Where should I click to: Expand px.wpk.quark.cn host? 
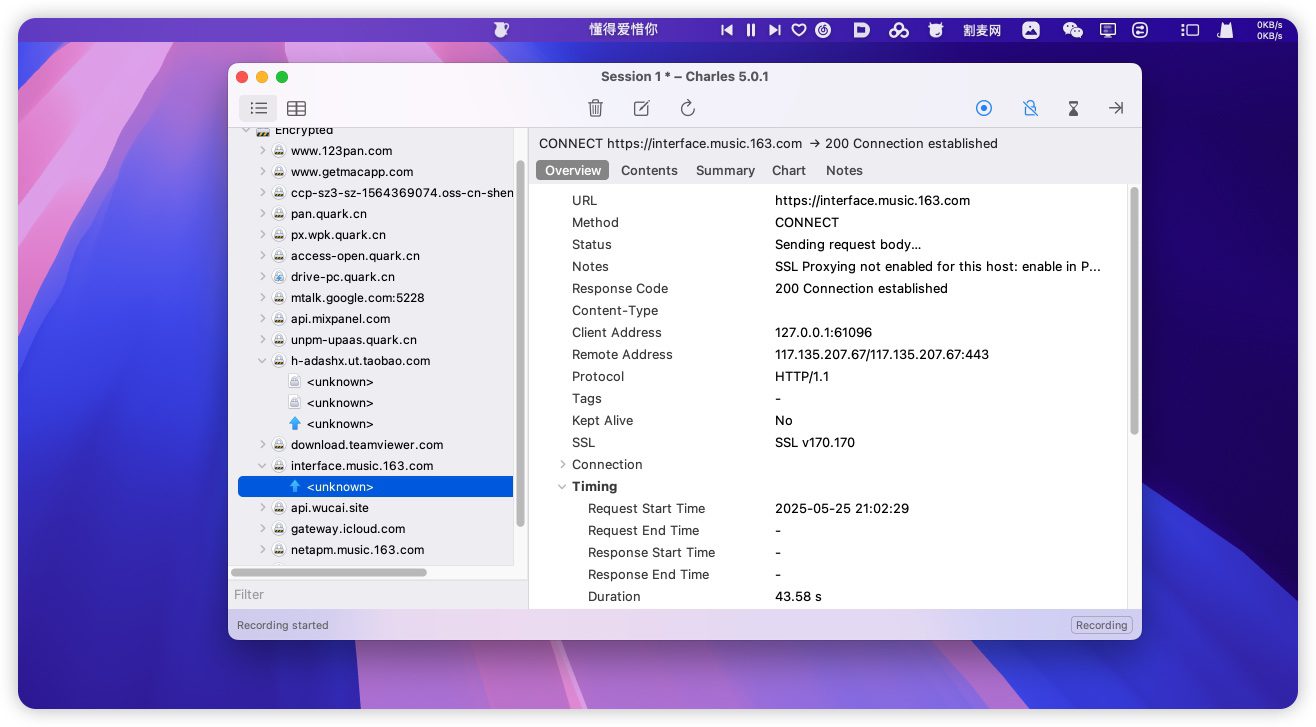[263, 235]
